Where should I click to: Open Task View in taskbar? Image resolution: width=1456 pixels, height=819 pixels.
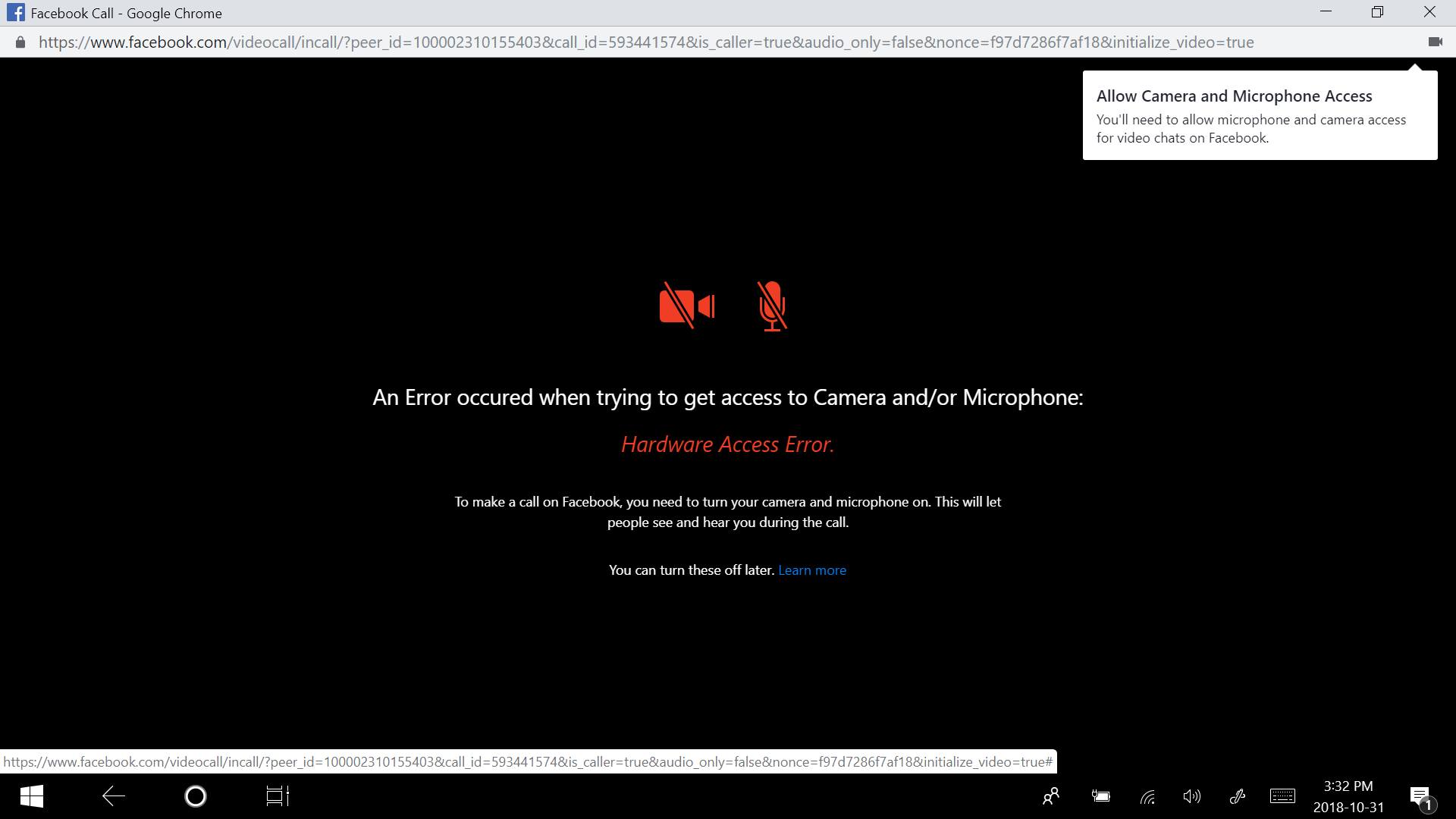pos(278,796)
